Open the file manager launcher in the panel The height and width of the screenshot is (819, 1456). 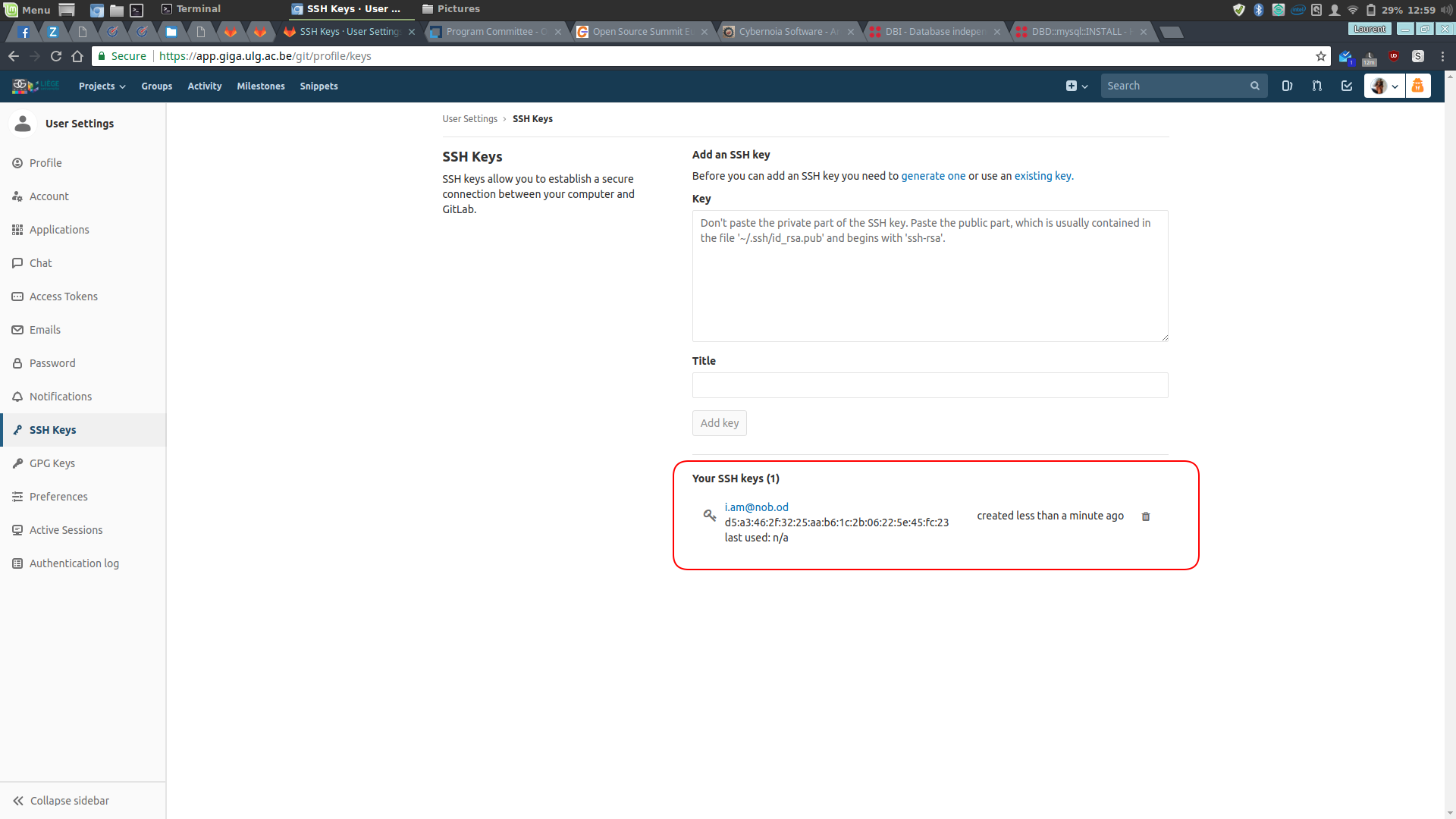click(117, 10)
